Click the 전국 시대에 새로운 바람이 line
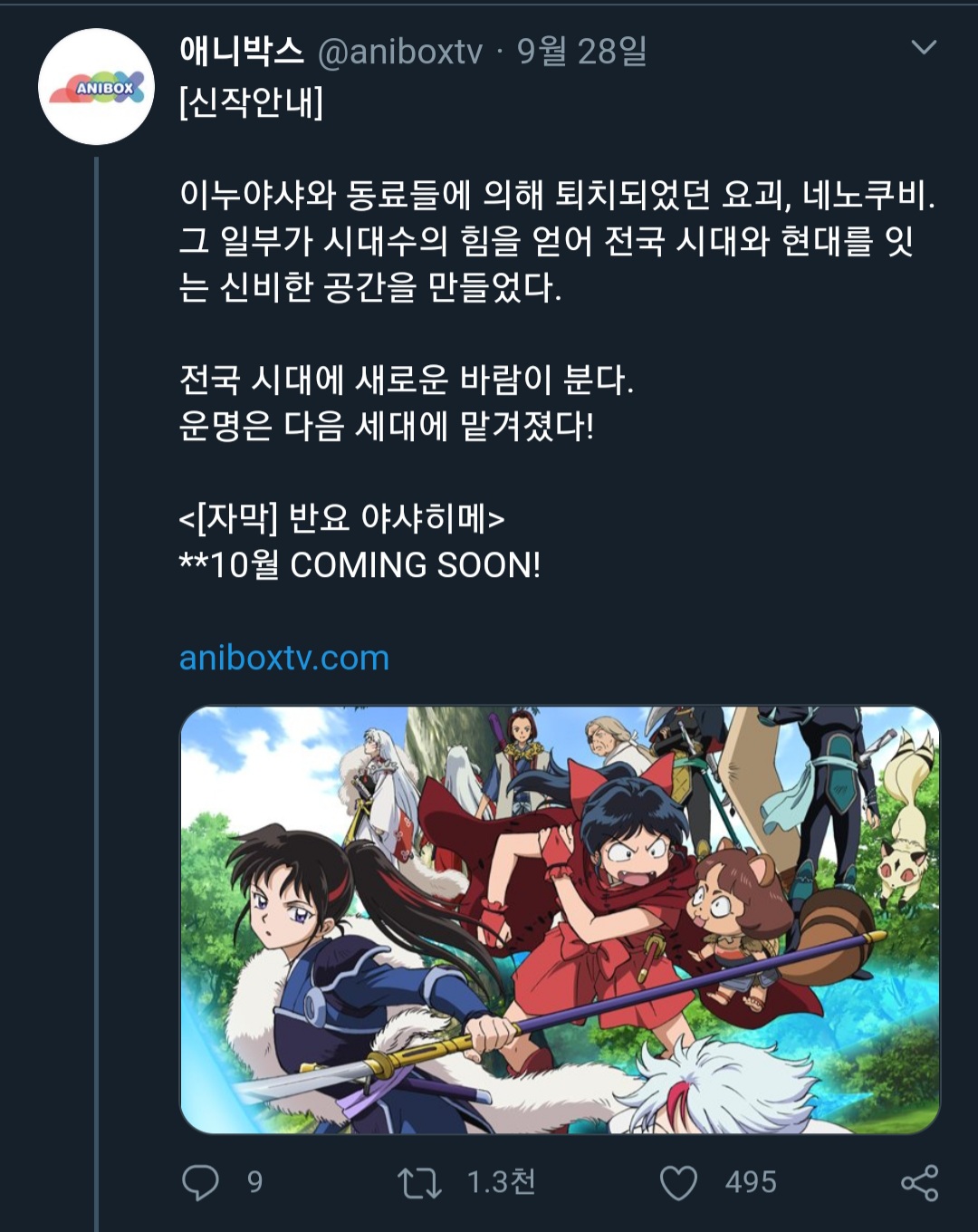Viewport: 978px width, 1232px height. pyautogui.click(x=406, y=379)
